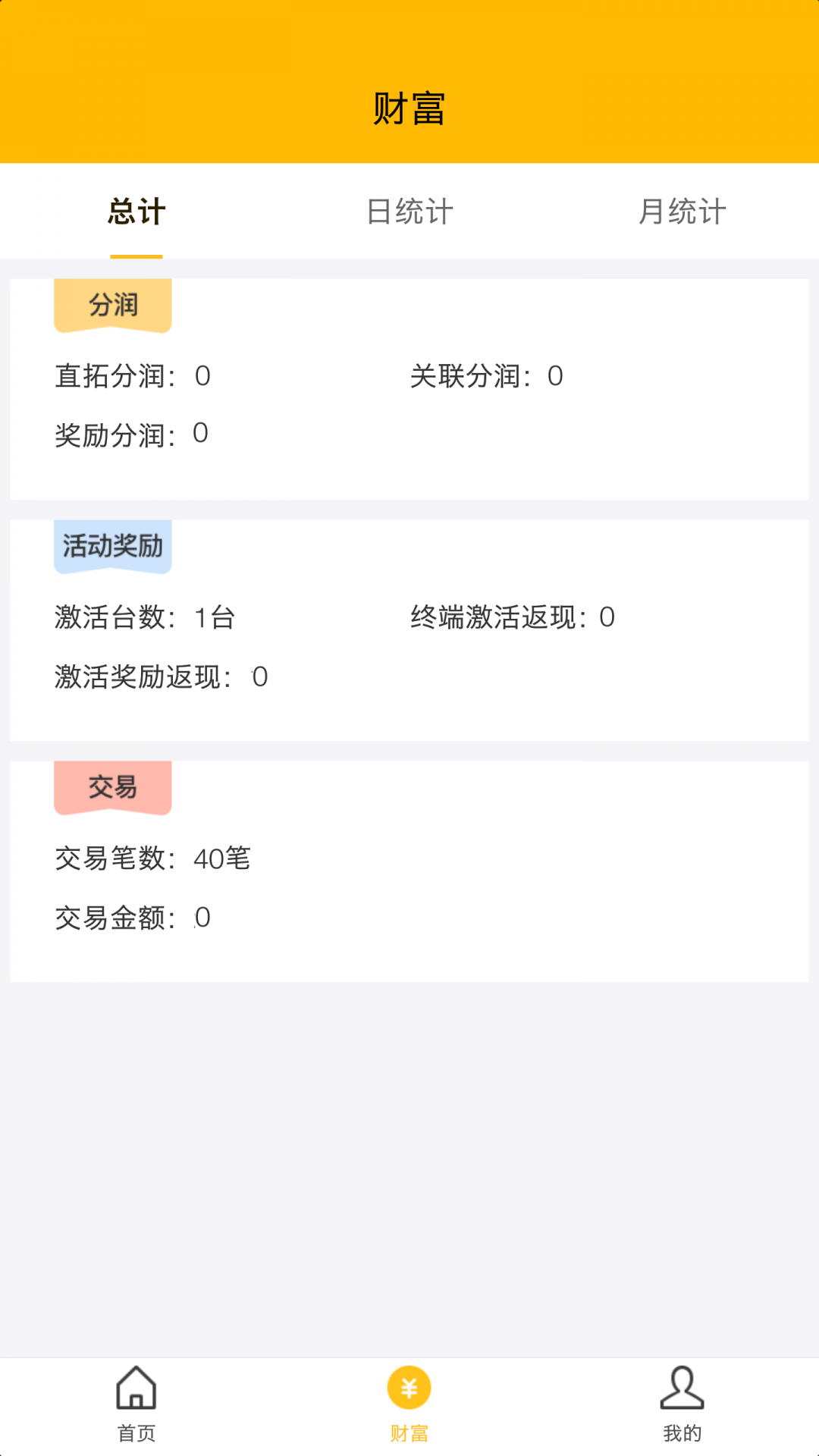Screen dimensions: 819x1456
Task: Click the yellow 分润 section badge
Action: point(113,305)
